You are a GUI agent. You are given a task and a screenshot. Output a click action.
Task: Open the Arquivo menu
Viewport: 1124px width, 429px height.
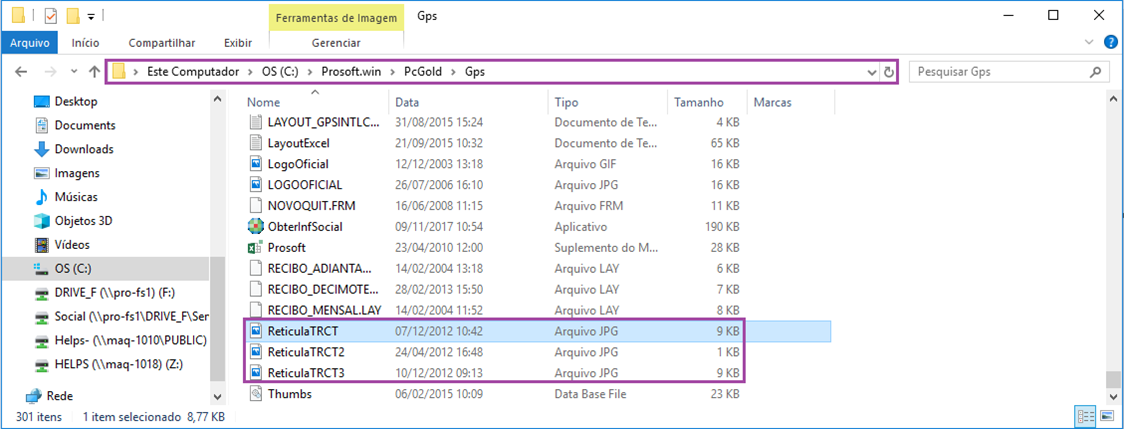coord(30,43)
